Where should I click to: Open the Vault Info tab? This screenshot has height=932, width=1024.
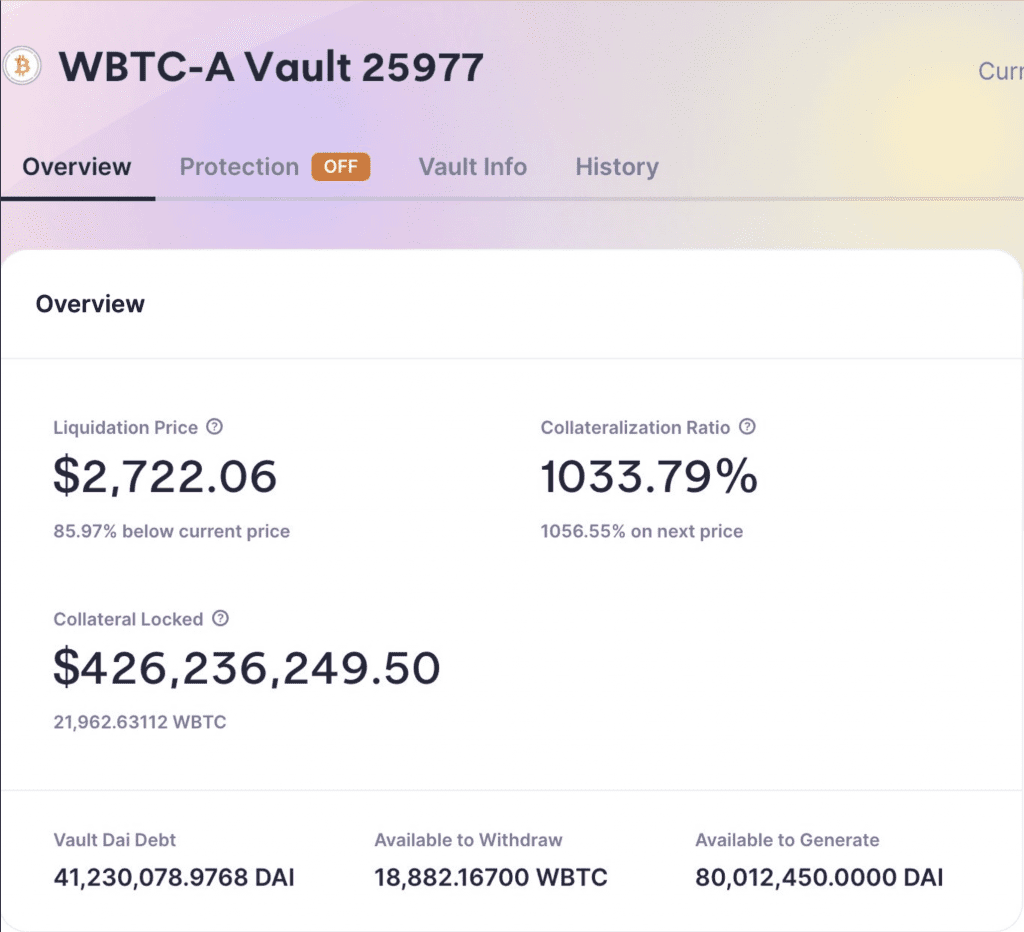[x=473, y=167]
